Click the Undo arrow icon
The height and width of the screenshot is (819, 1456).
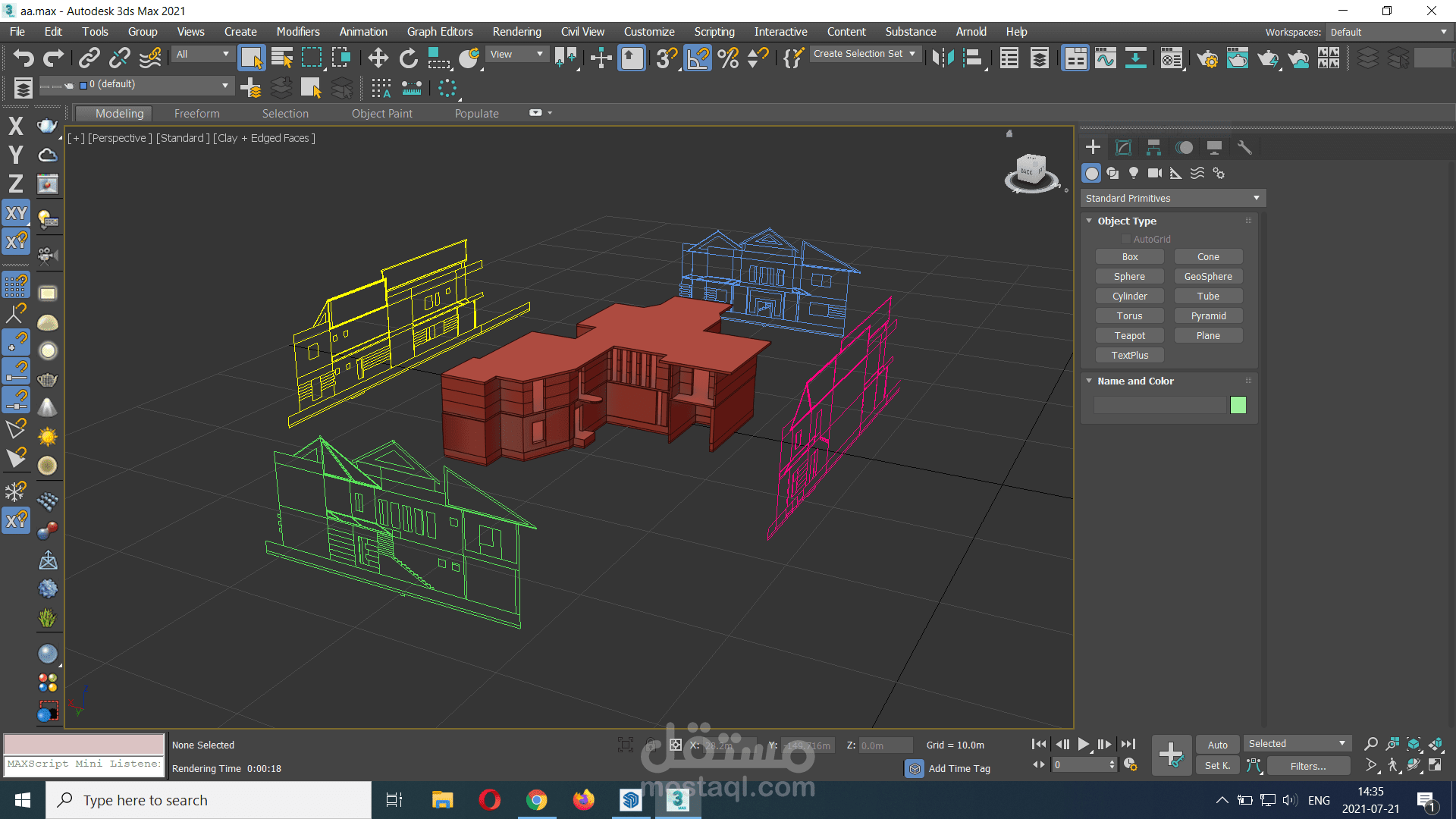[24, 58]
